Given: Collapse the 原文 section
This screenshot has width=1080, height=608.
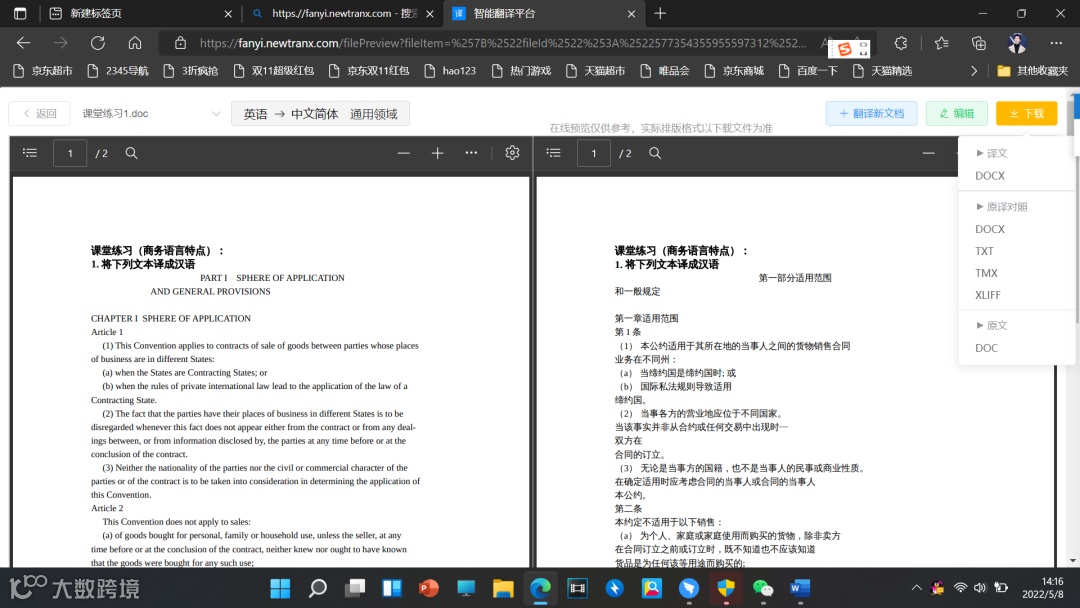Looking at the screenshot, I should pos(992,325).
